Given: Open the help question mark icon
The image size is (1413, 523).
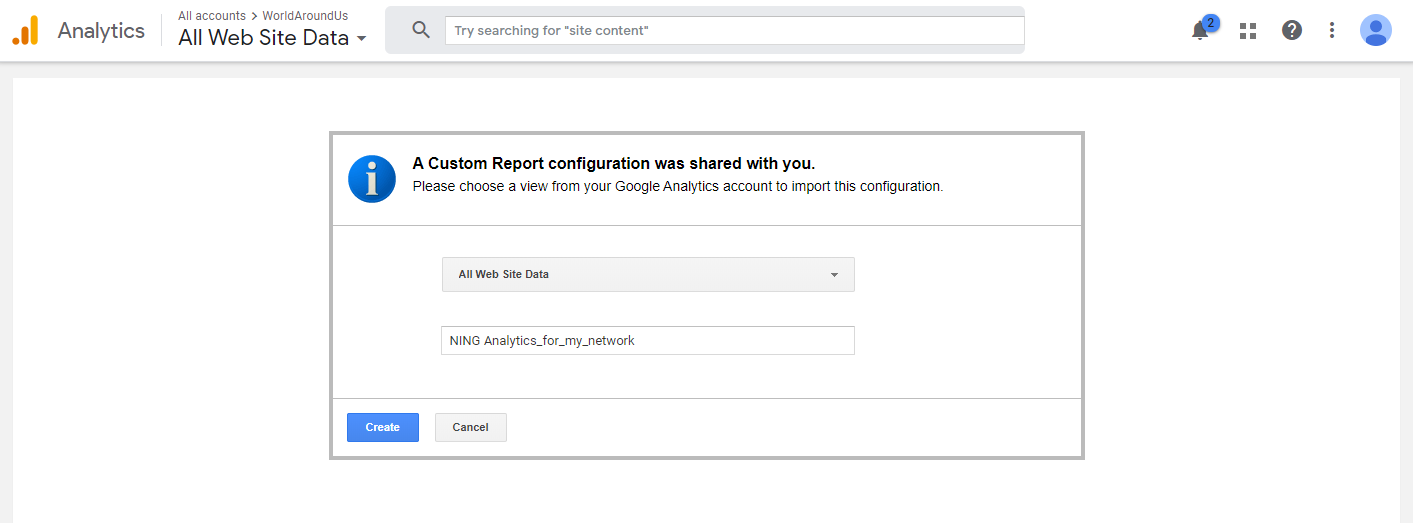Looking at the screenshot, I should click(1292, 30).
